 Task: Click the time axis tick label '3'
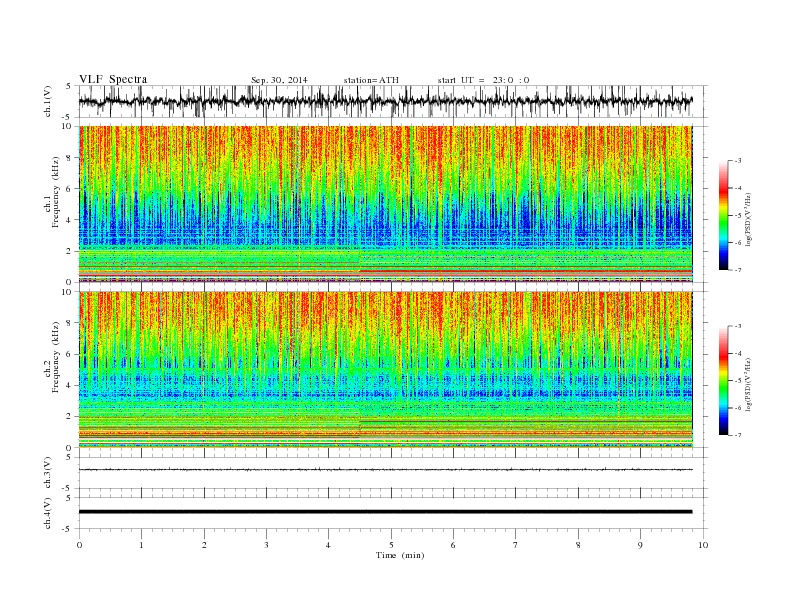coord(266,545)
